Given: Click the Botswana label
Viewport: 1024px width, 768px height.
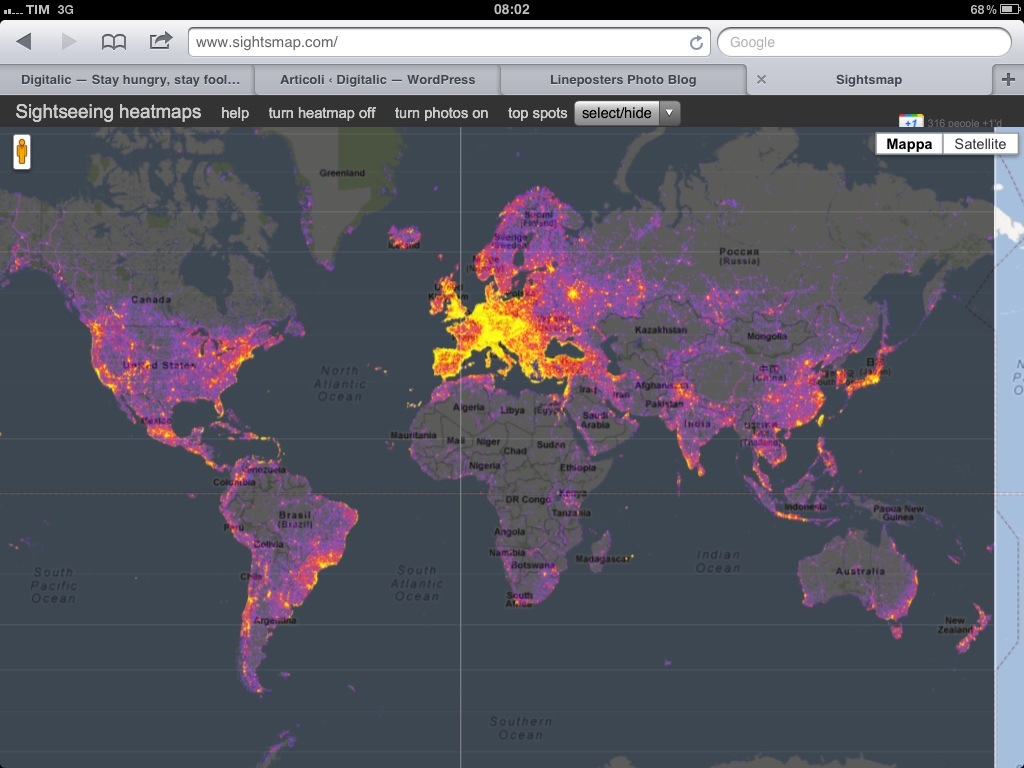Looking at the screenshot, I should pyautogui.click(x=533, y=565).
